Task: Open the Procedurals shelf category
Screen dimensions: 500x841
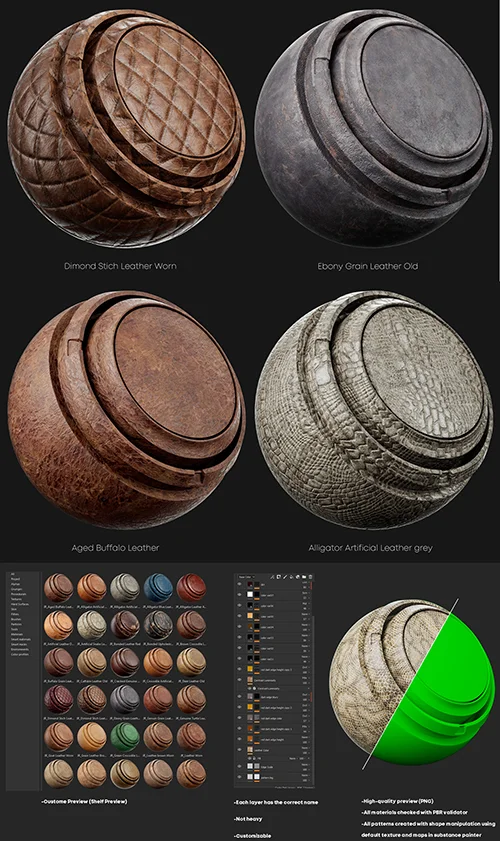Action: [x=18, y=594]
